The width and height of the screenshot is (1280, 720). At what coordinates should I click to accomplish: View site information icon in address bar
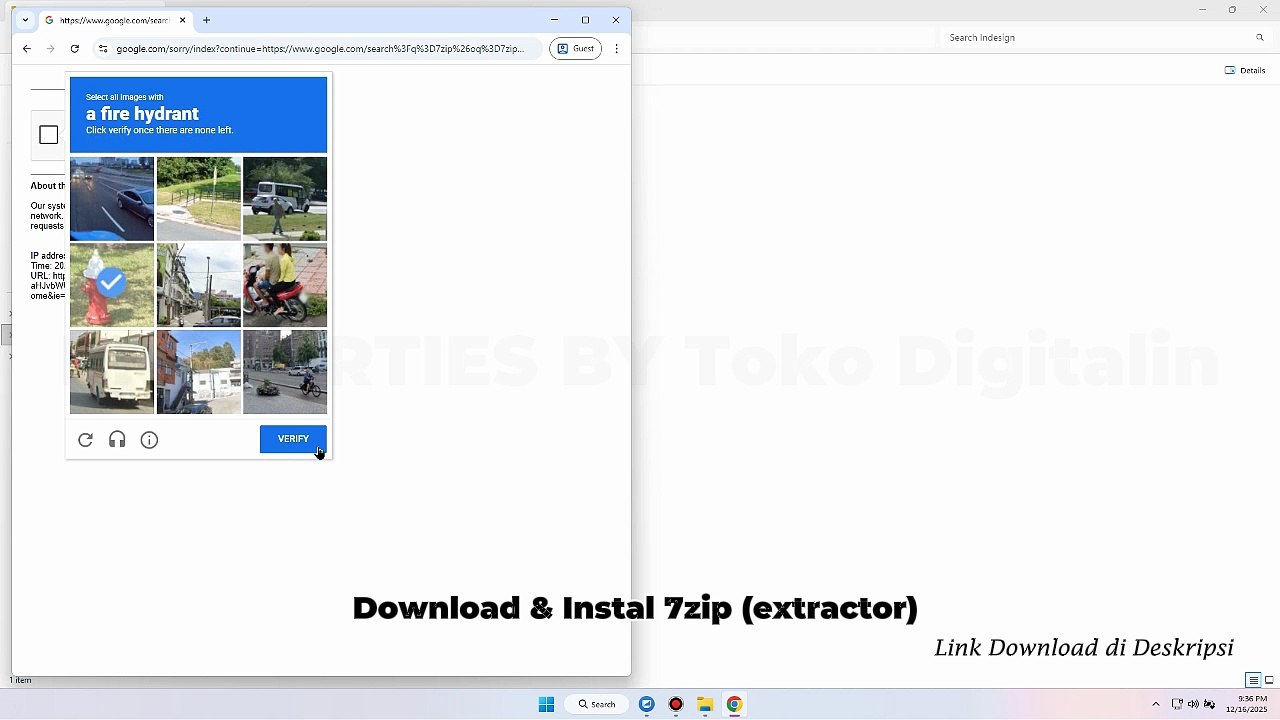tap(103, 48)
